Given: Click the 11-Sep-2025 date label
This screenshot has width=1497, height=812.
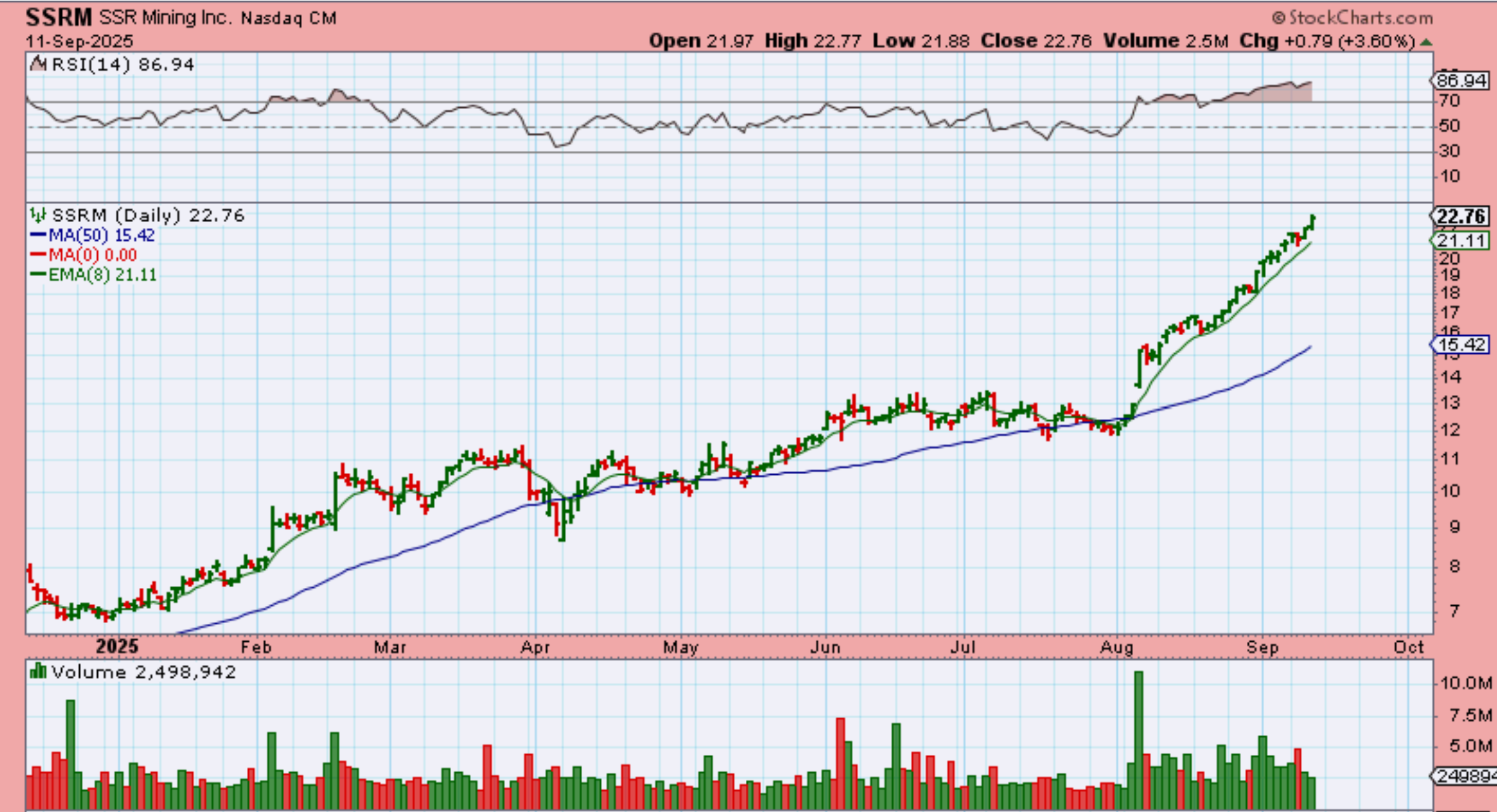Looking at the screenshot, I should pyautogui.click(x=79, y=41).
